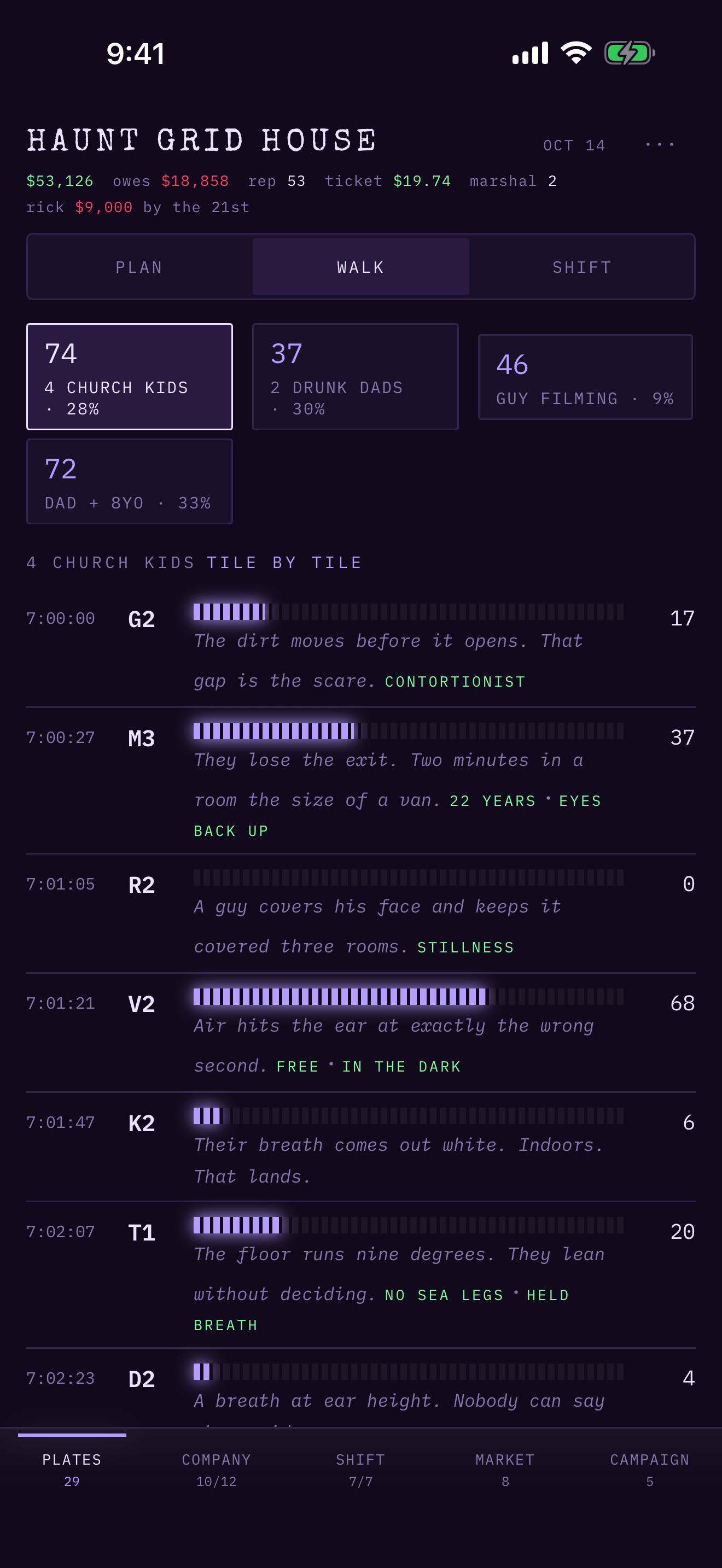Switch to the SHIFT segment at top
The height and width of the screenshot is (1568, 722).
click(x=582, y=267)
